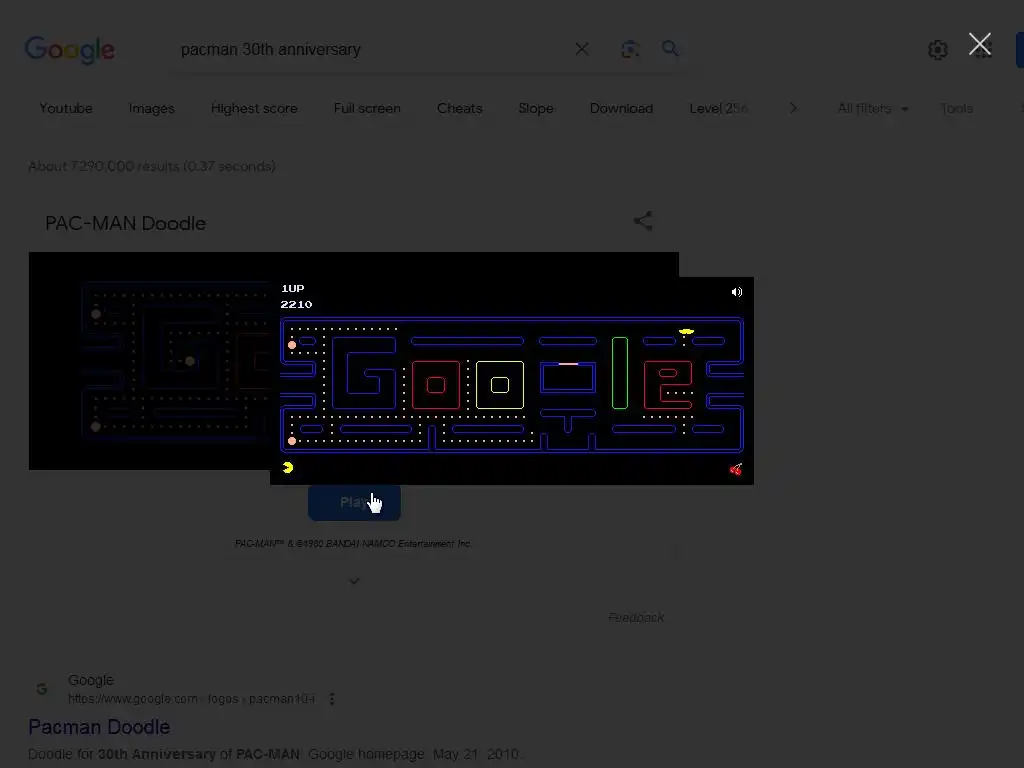Click the Google result favicon

point(42,689)
